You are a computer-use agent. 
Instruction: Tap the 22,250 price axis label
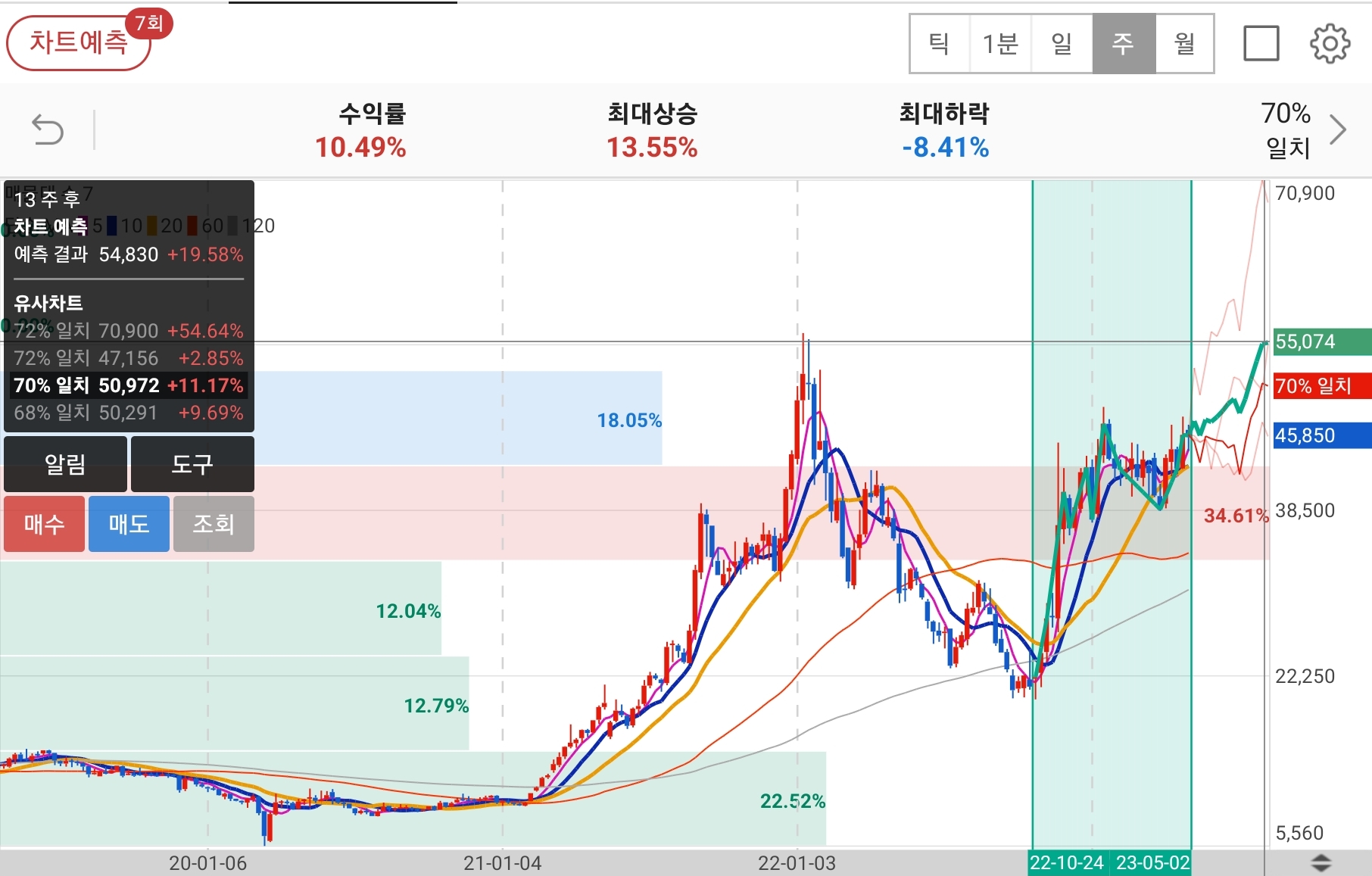click(x=1305, y=676)
